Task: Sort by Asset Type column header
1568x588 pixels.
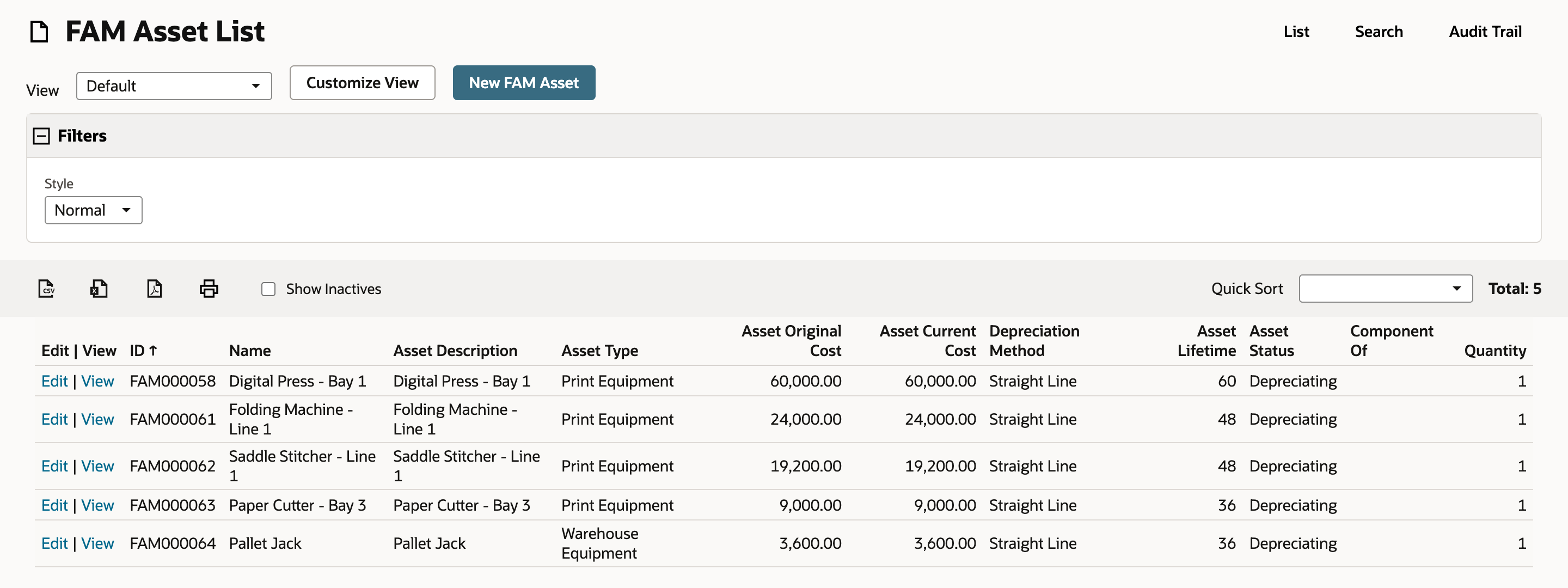Action: coord(599,351)
